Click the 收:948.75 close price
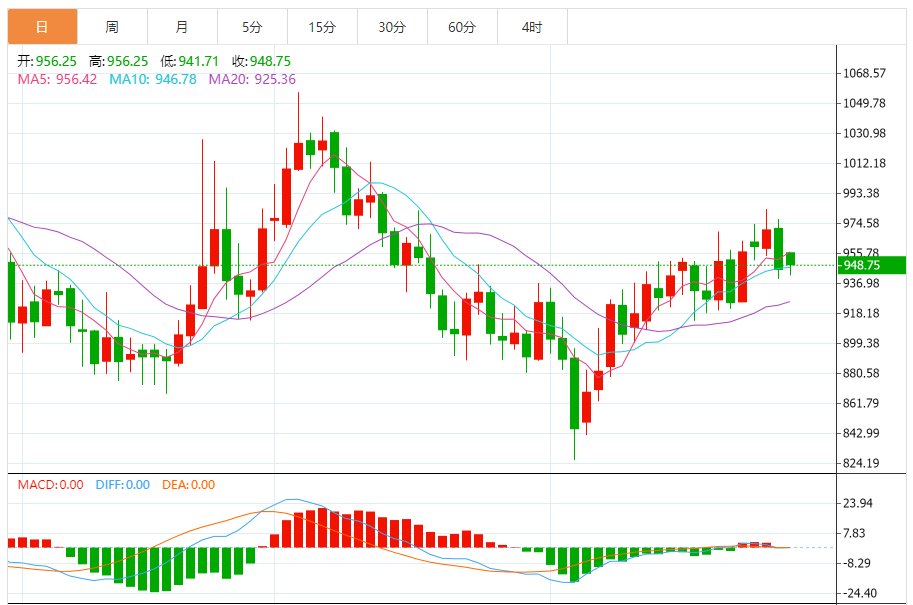The height and width of the screenshot is (605, 913). tap(261, 61)
